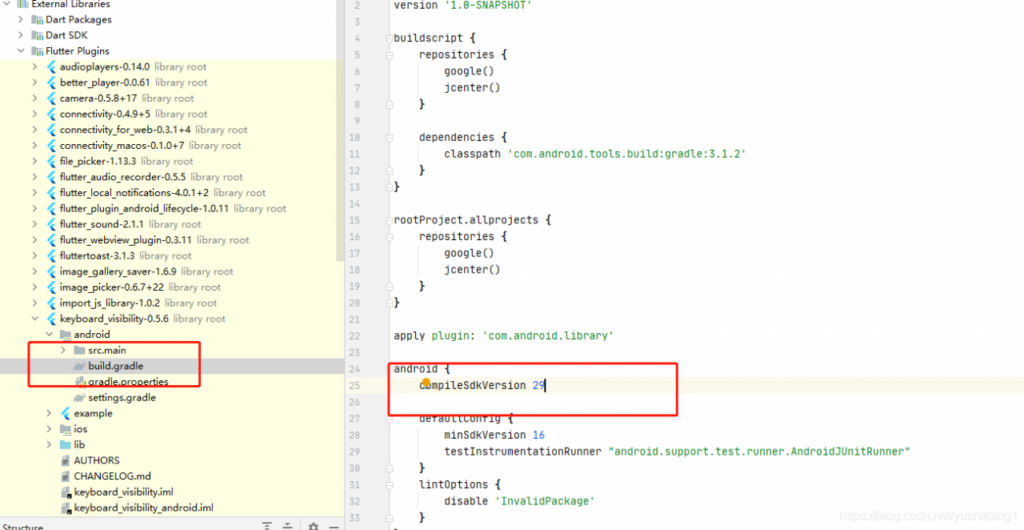Expand the lib folder
This screenshot has height=530, width=1024.
(x=50, y=444)
